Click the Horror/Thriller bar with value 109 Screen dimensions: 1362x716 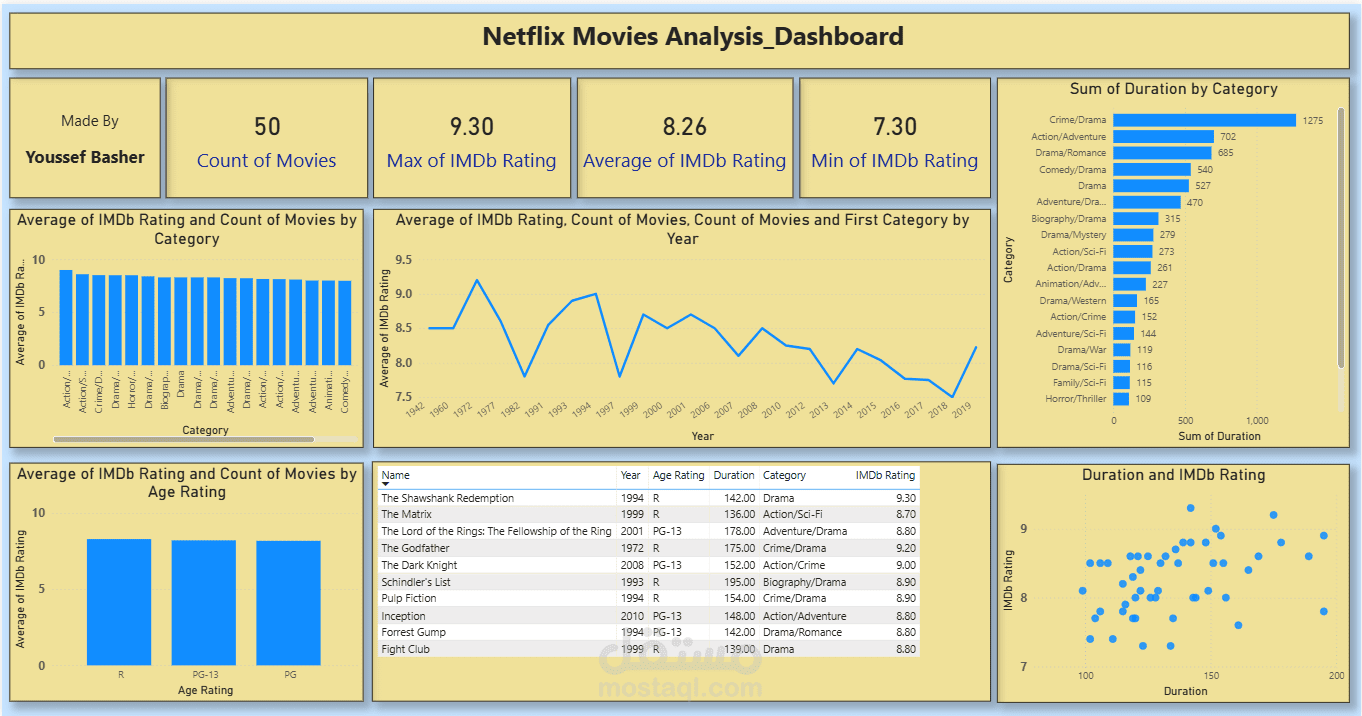[1121, 399]
